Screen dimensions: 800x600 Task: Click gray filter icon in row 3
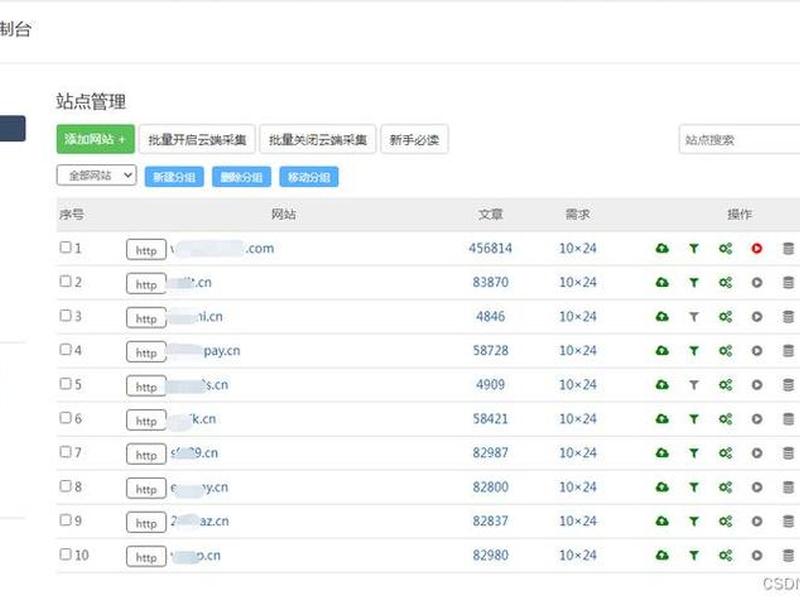693,316
